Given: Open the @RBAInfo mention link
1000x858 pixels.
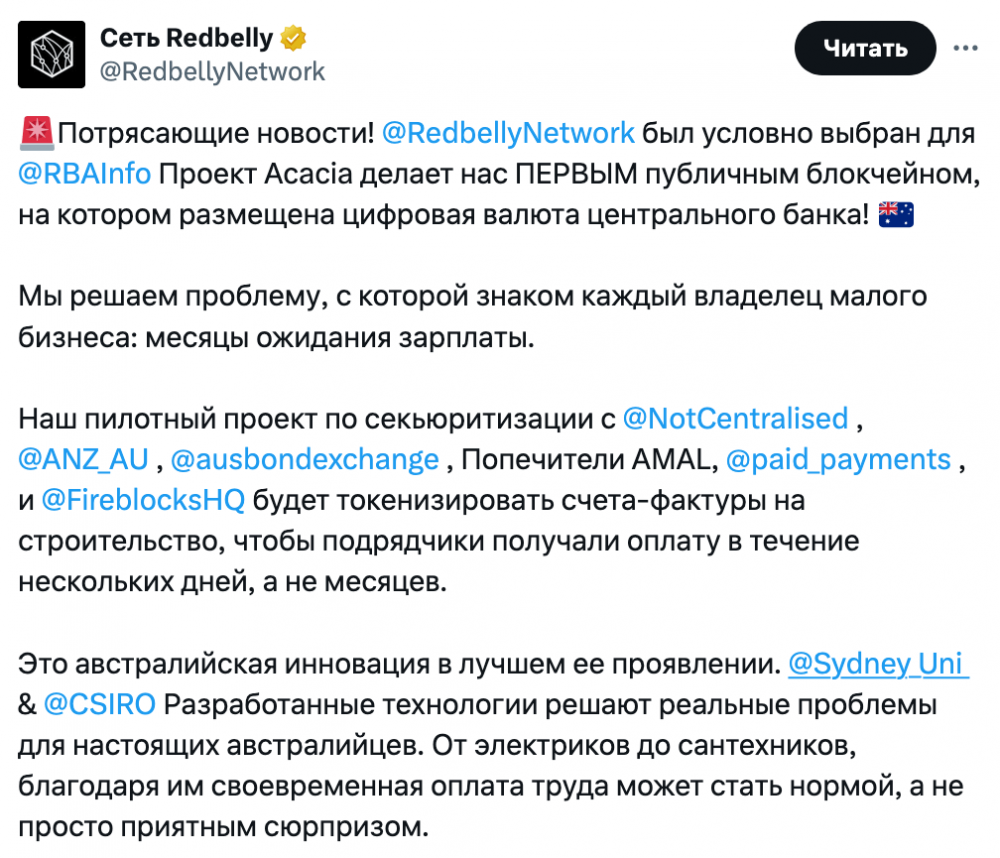Looking at the screenshot, I should [x=85, y=174].
